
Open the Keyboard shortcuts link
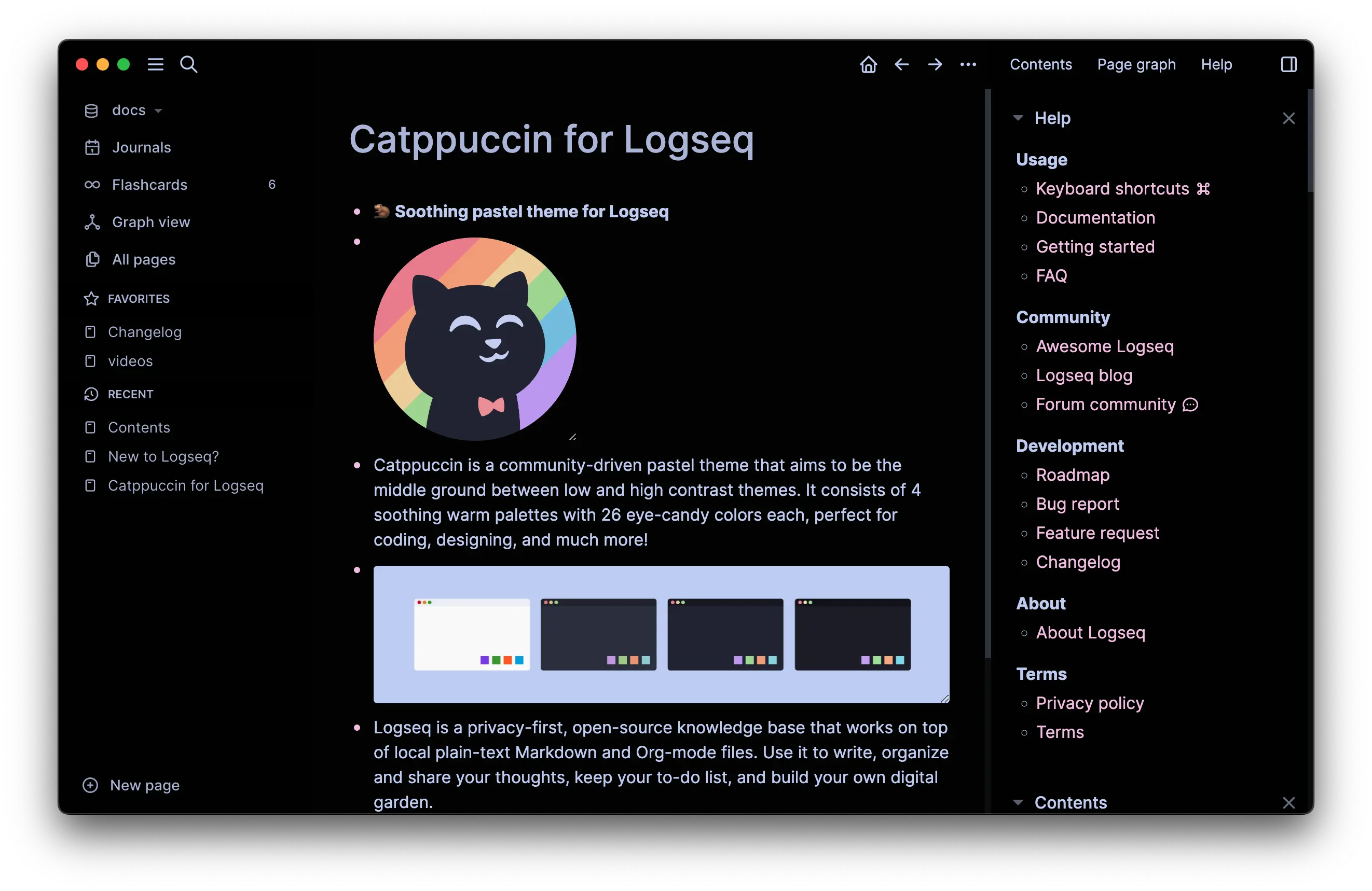tap(1112, 188)
